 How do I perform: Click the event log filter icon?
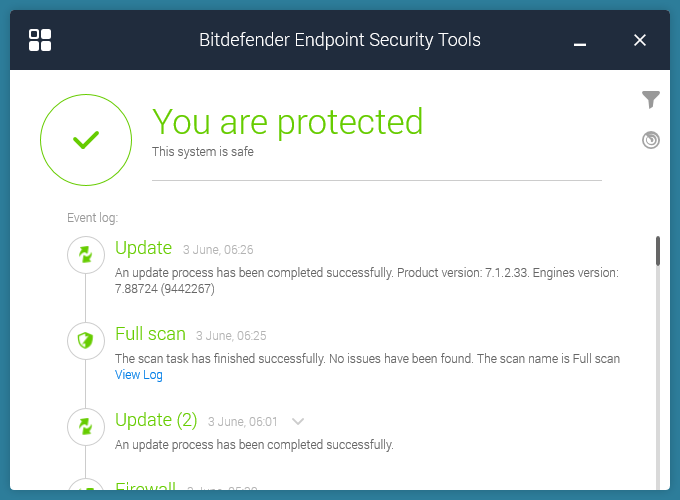(x=651, y=99)
